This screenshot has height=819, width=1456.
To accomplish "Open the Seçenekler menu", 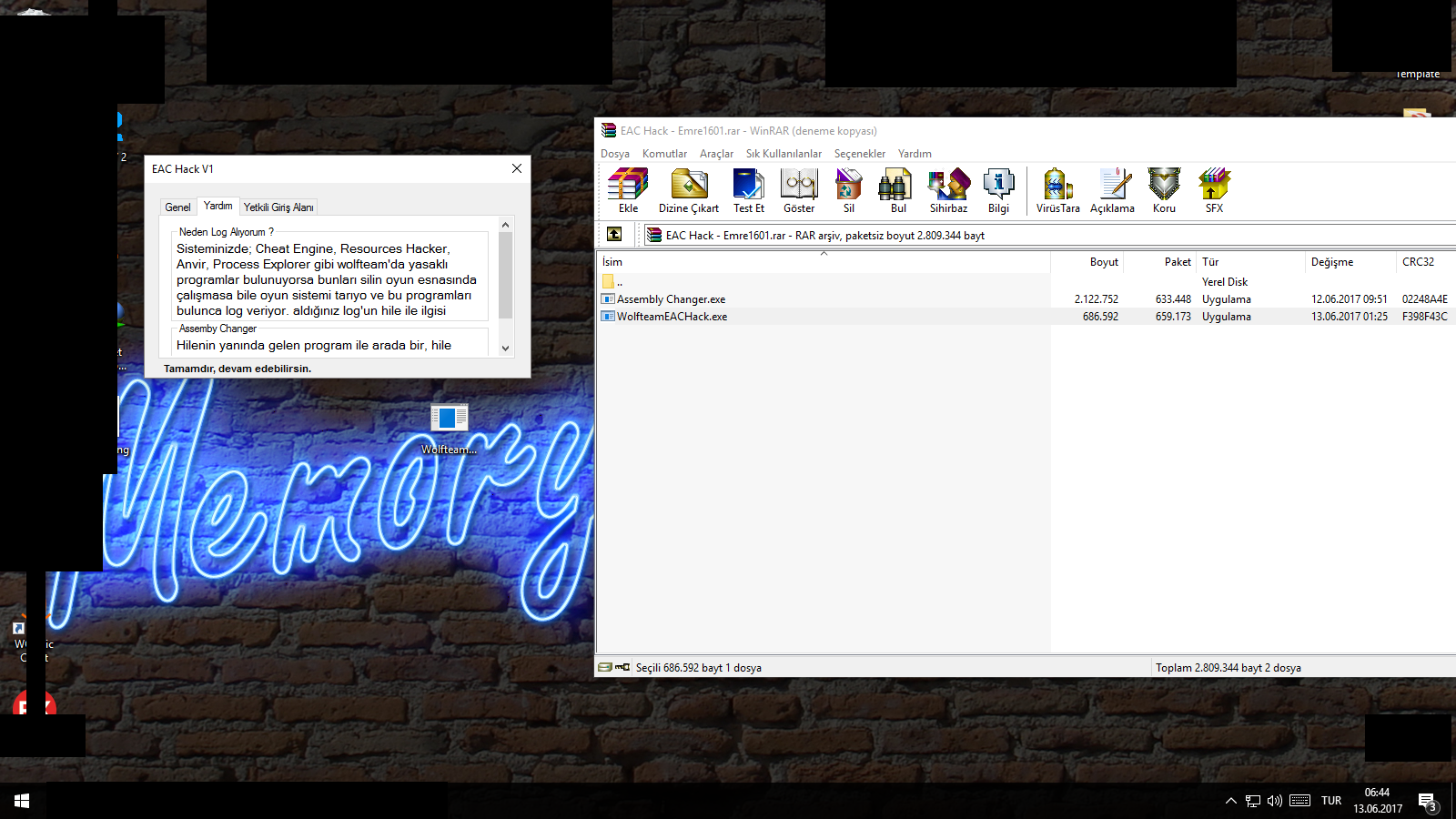I will point(860,154).
